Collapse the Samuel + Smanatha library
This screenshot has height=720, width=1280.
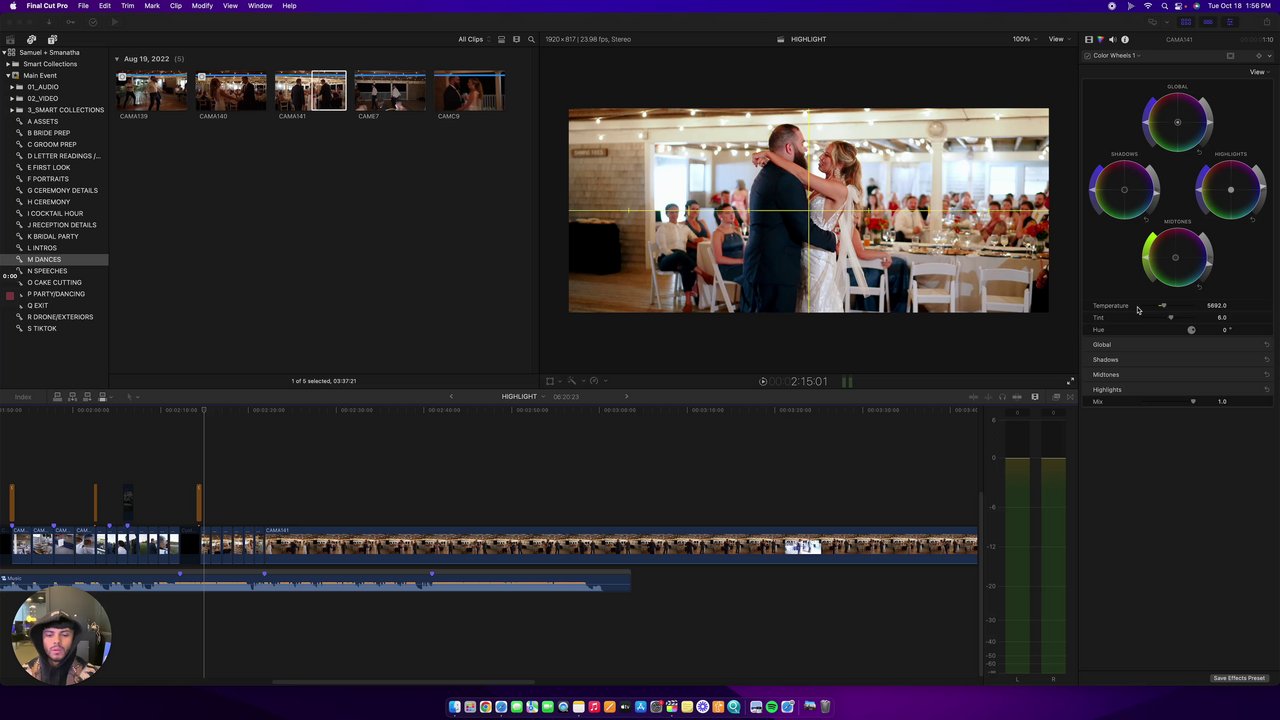[4, 52]
